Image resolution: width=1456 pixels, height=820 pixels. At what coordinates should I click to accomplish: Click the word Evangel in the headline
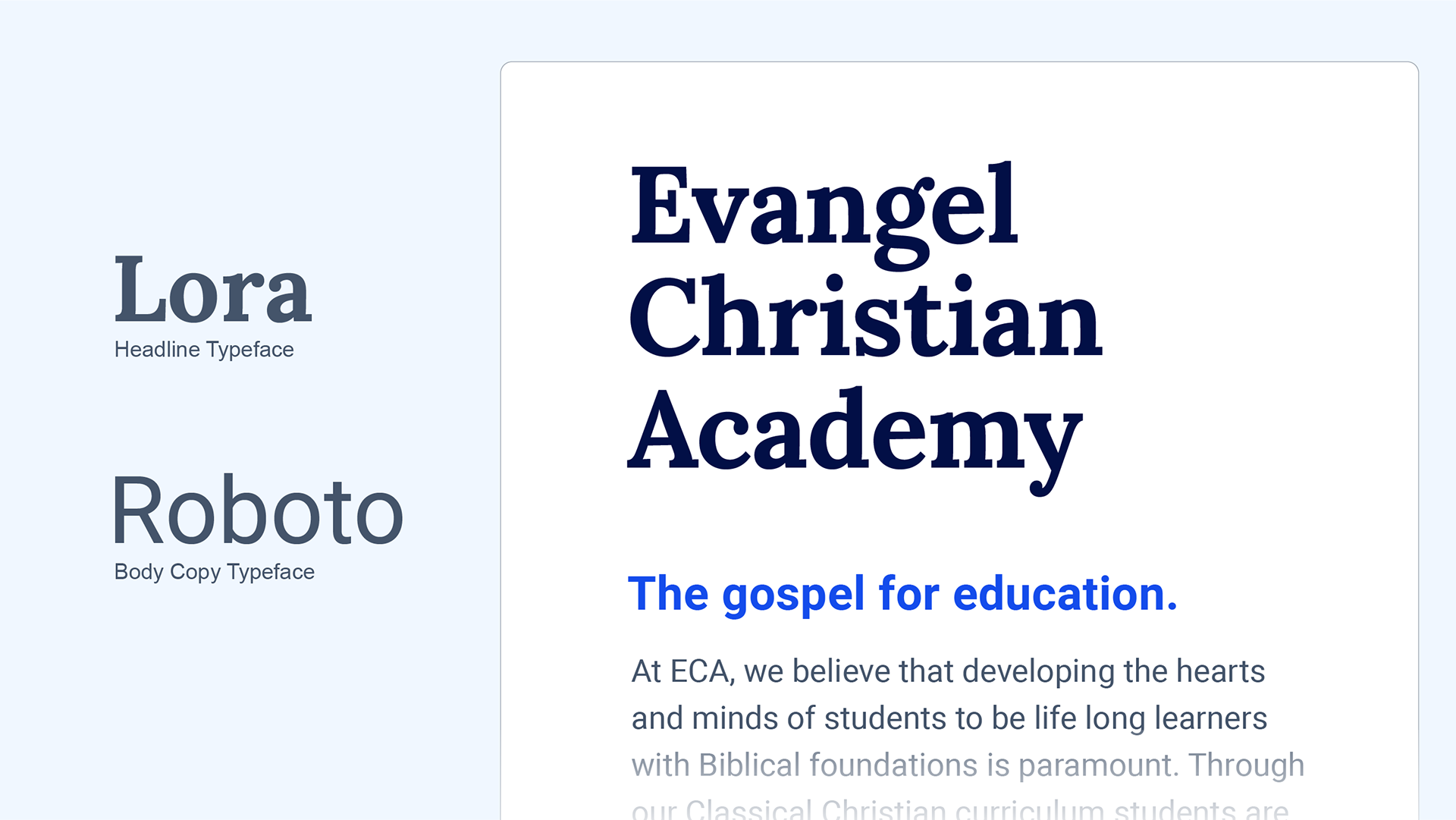[824, 215]
